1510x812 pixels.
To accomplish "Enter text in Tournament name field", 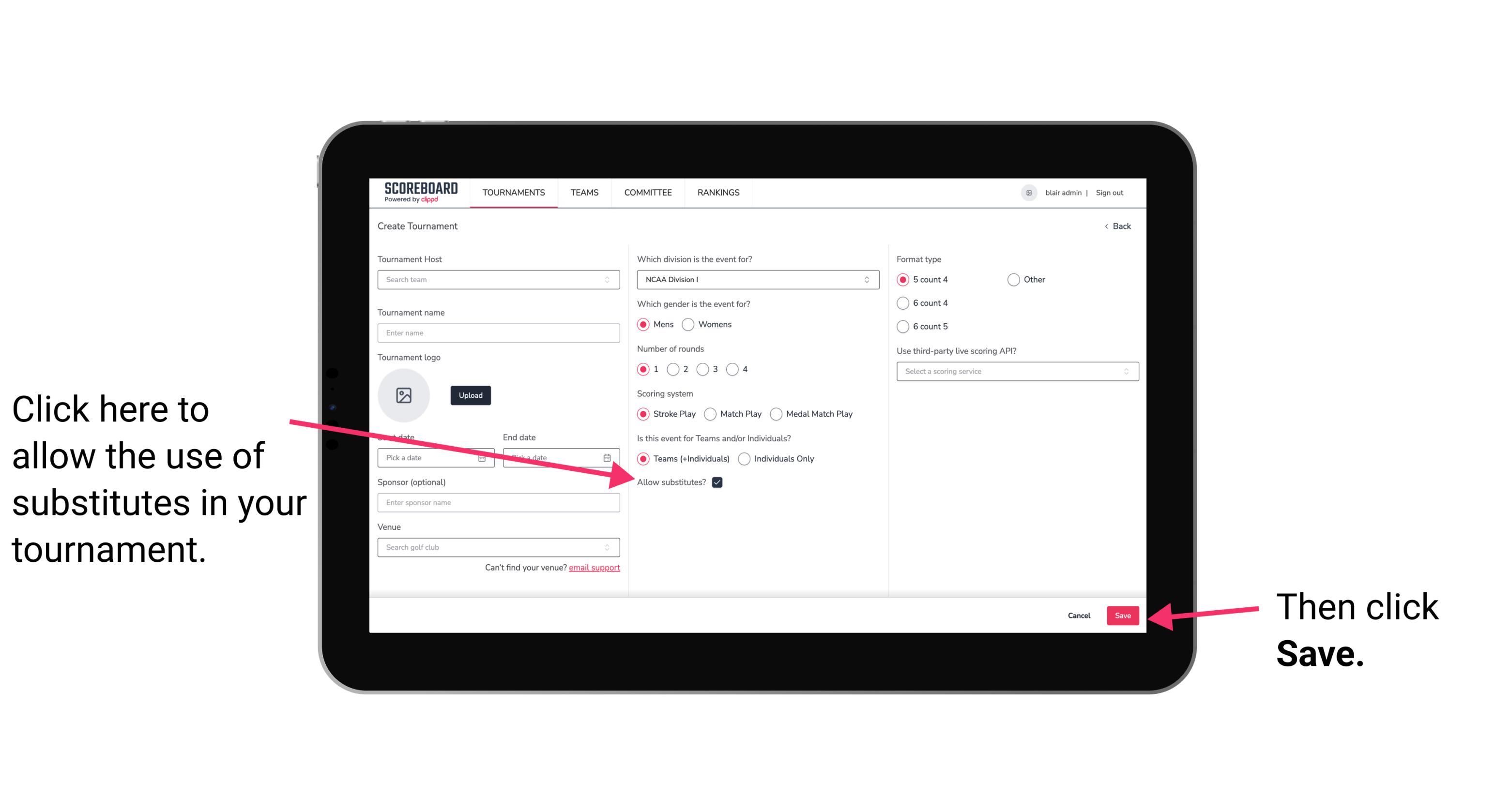I will click(x=498, y=333).
